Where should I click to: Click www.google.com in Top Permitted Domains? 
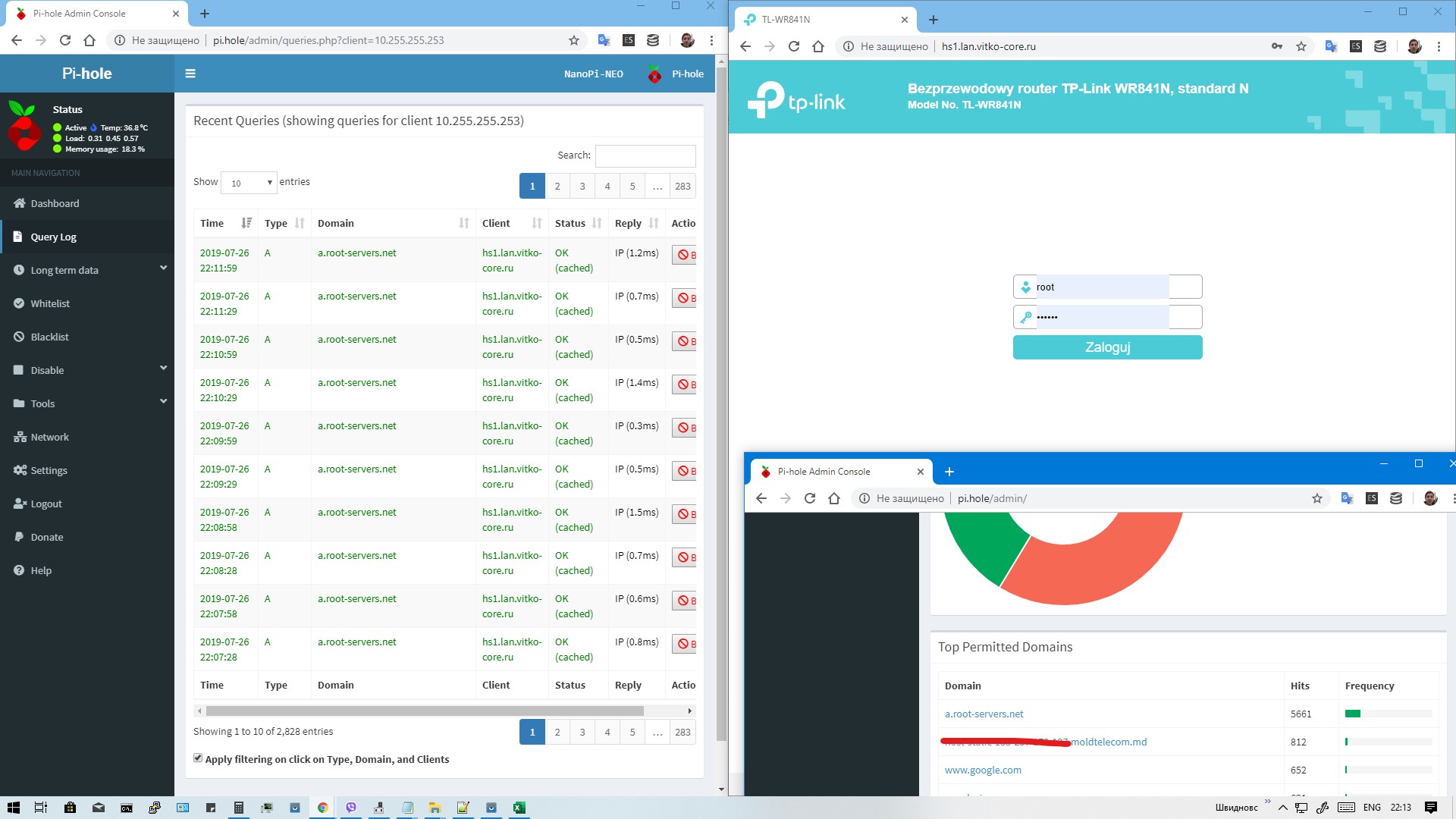pyautogui.click(x=983, y=770)
